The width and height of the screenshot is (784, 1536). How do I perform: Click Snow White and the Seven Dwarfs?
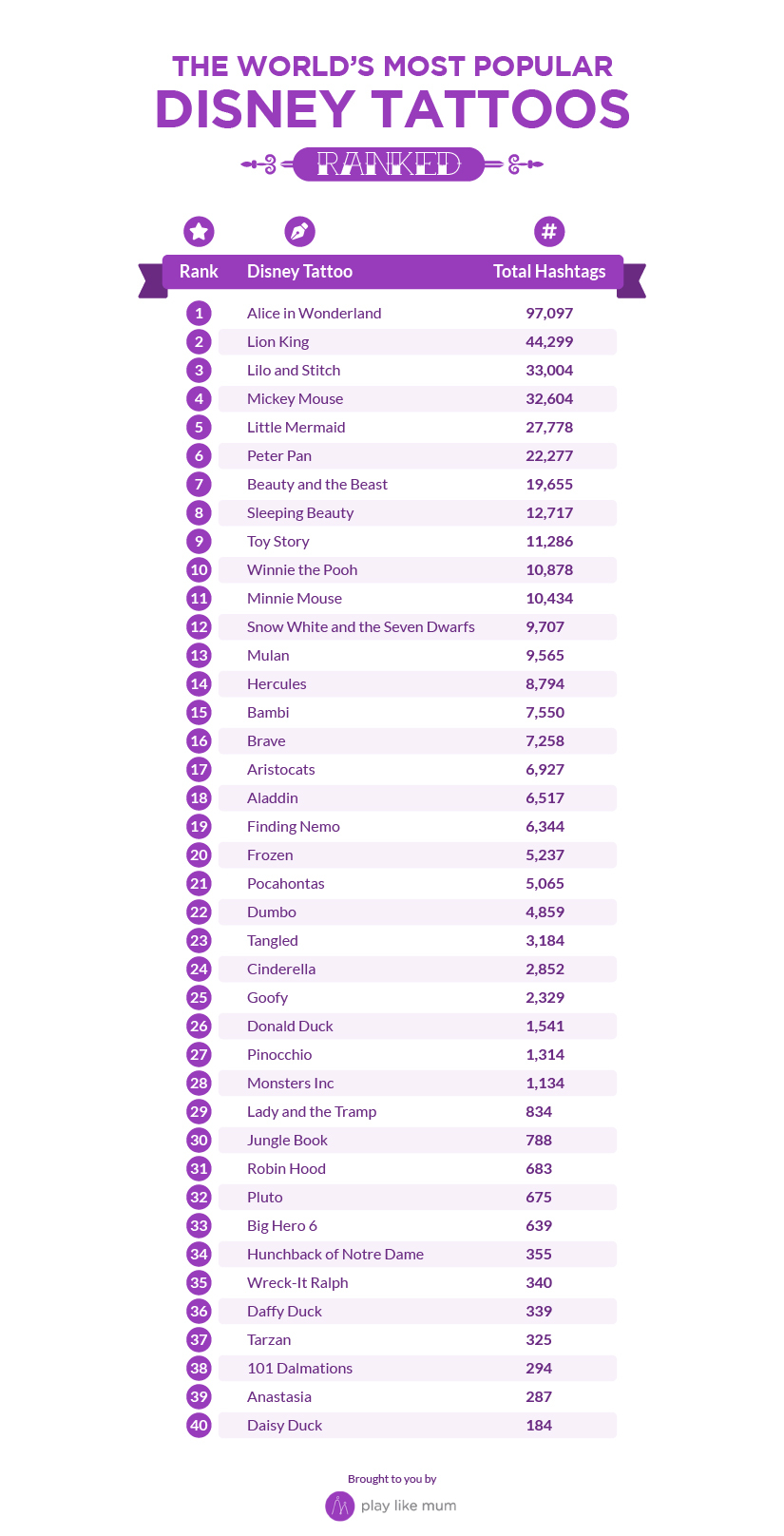[x=361, y=626]
